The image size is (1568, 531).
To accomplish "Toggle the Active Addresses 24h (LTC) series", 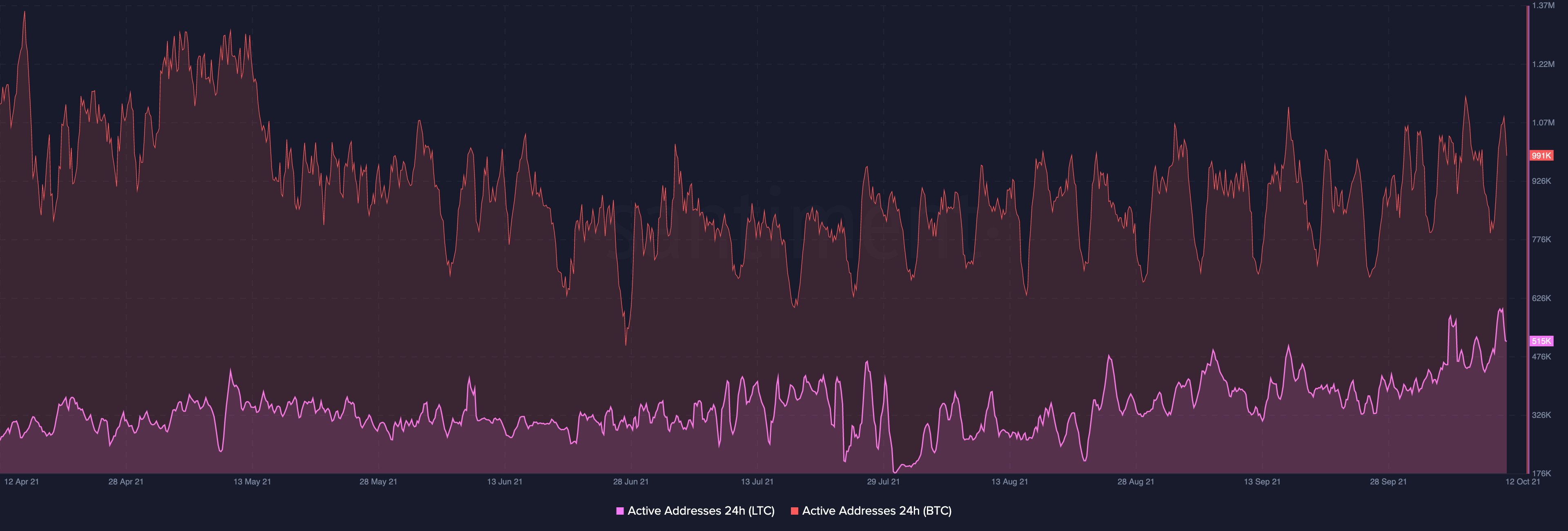I will point(701,511).
